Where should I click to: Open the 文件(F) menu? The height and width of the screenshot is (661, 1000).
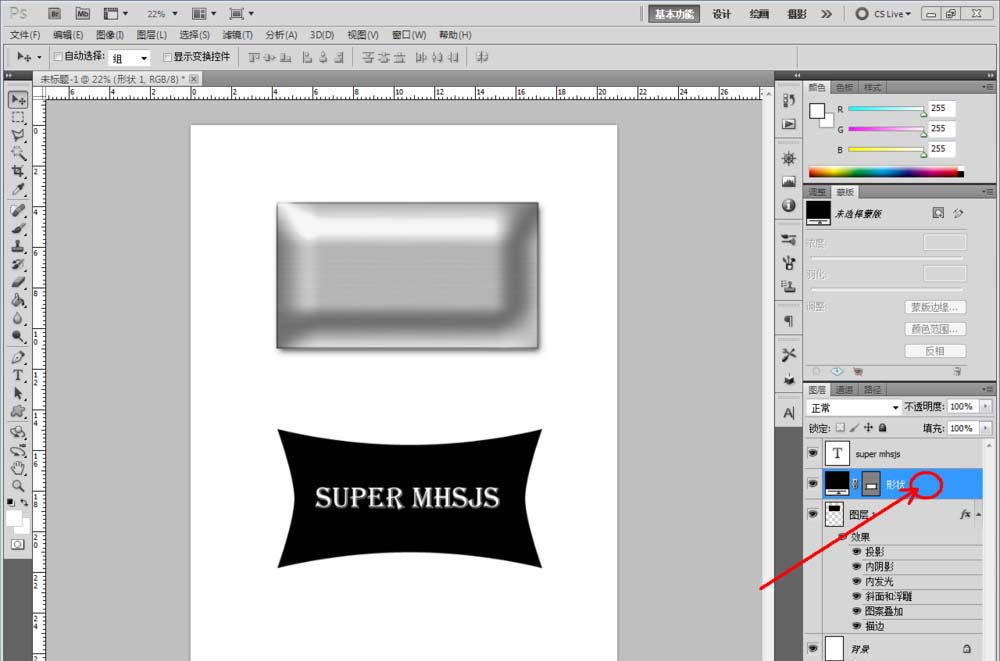[x=25, y=35]
